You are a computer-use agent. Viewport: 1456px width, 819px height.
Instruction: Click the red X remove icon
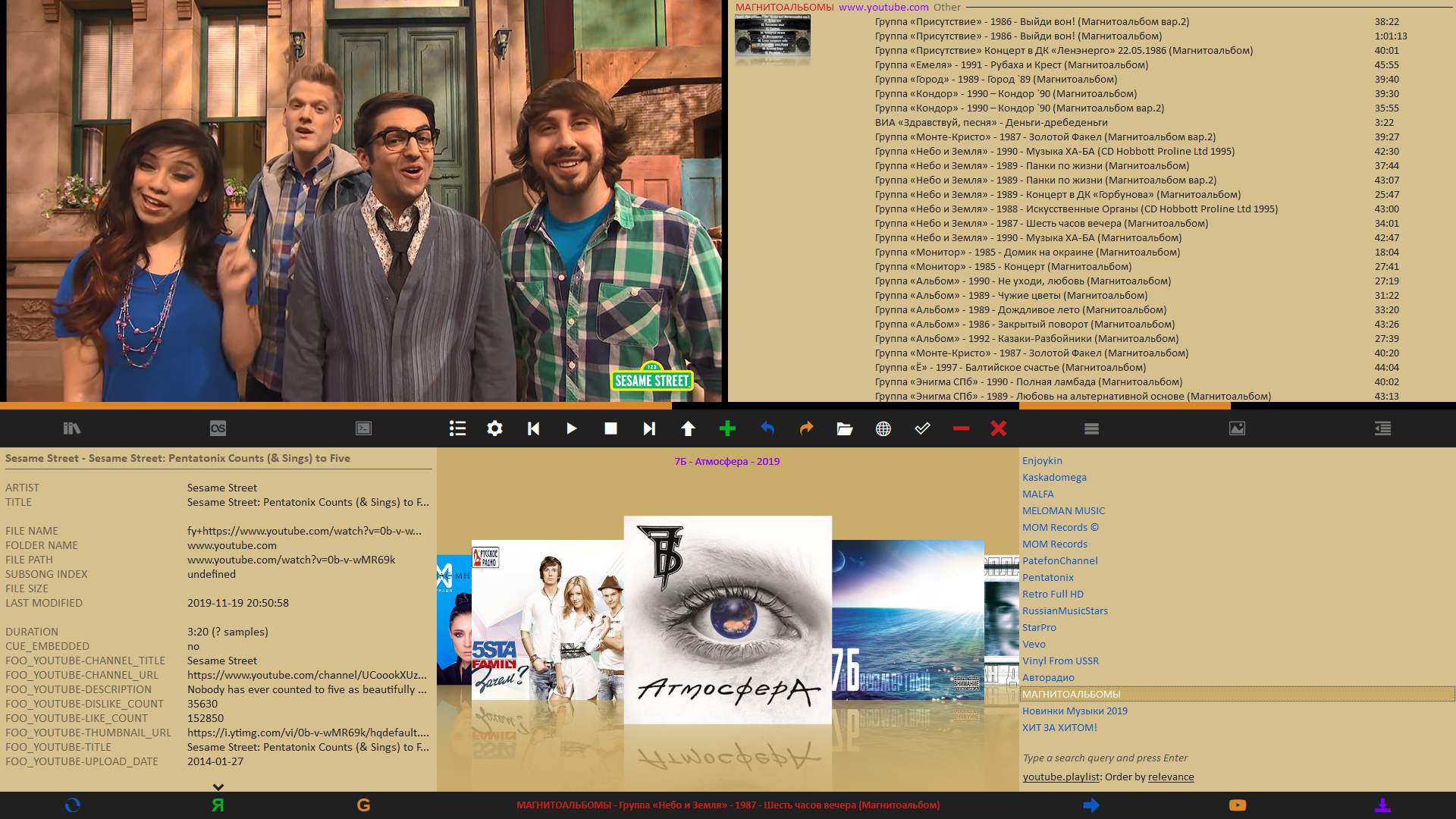tap(999, 428)
